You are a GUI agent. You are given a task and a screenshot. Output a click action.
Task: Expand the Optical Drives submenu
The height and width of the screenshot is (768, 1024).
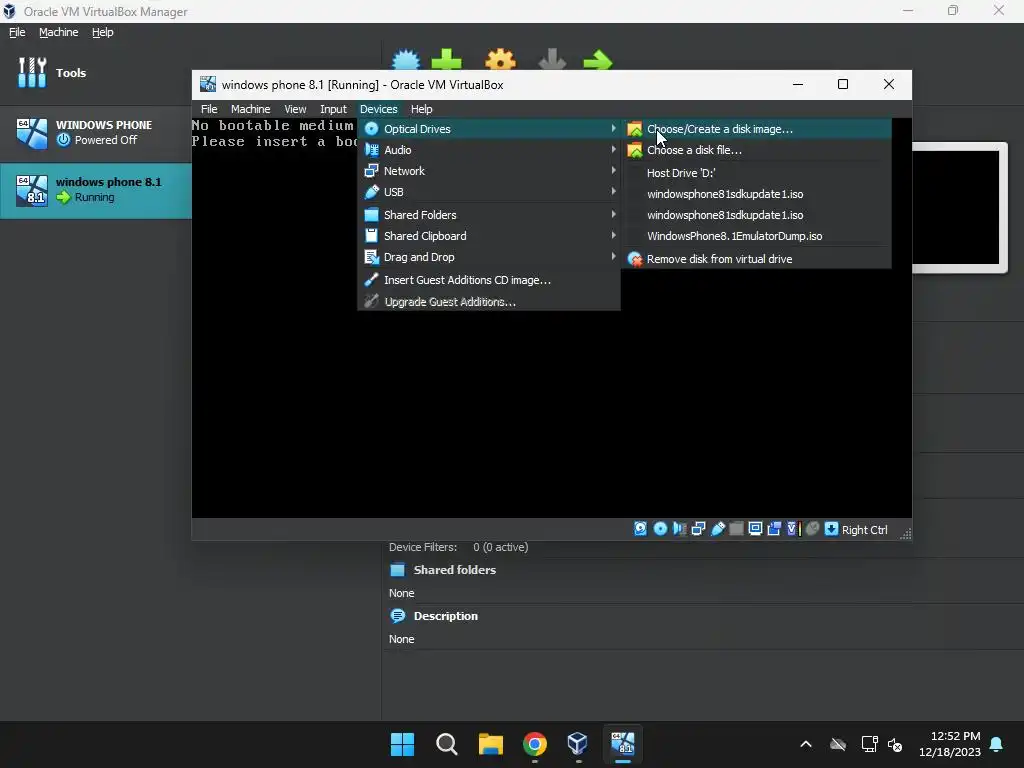point(488,129)
